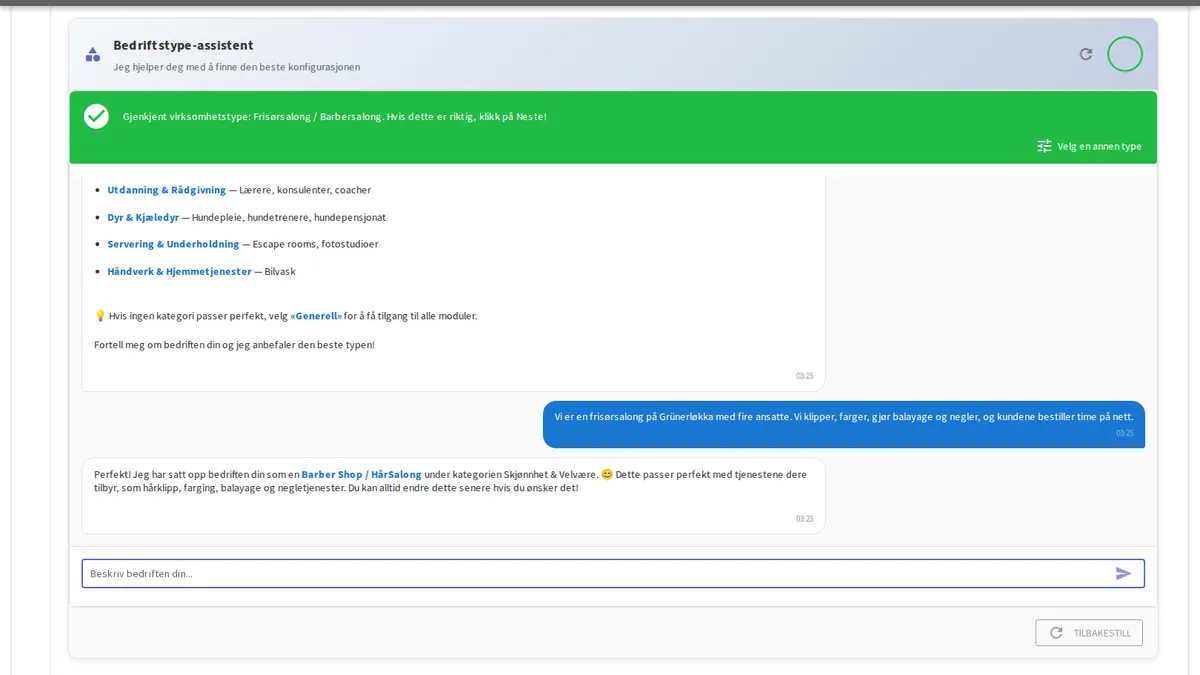This screenshot has width=1200, height=675.
Task: Click the Bedriftstype-assistent title
Action: click(183, 45)
